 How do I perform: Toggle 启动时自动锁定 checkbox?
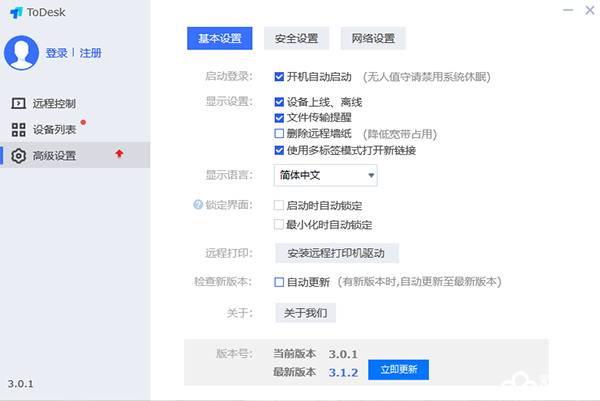(279, 205)
